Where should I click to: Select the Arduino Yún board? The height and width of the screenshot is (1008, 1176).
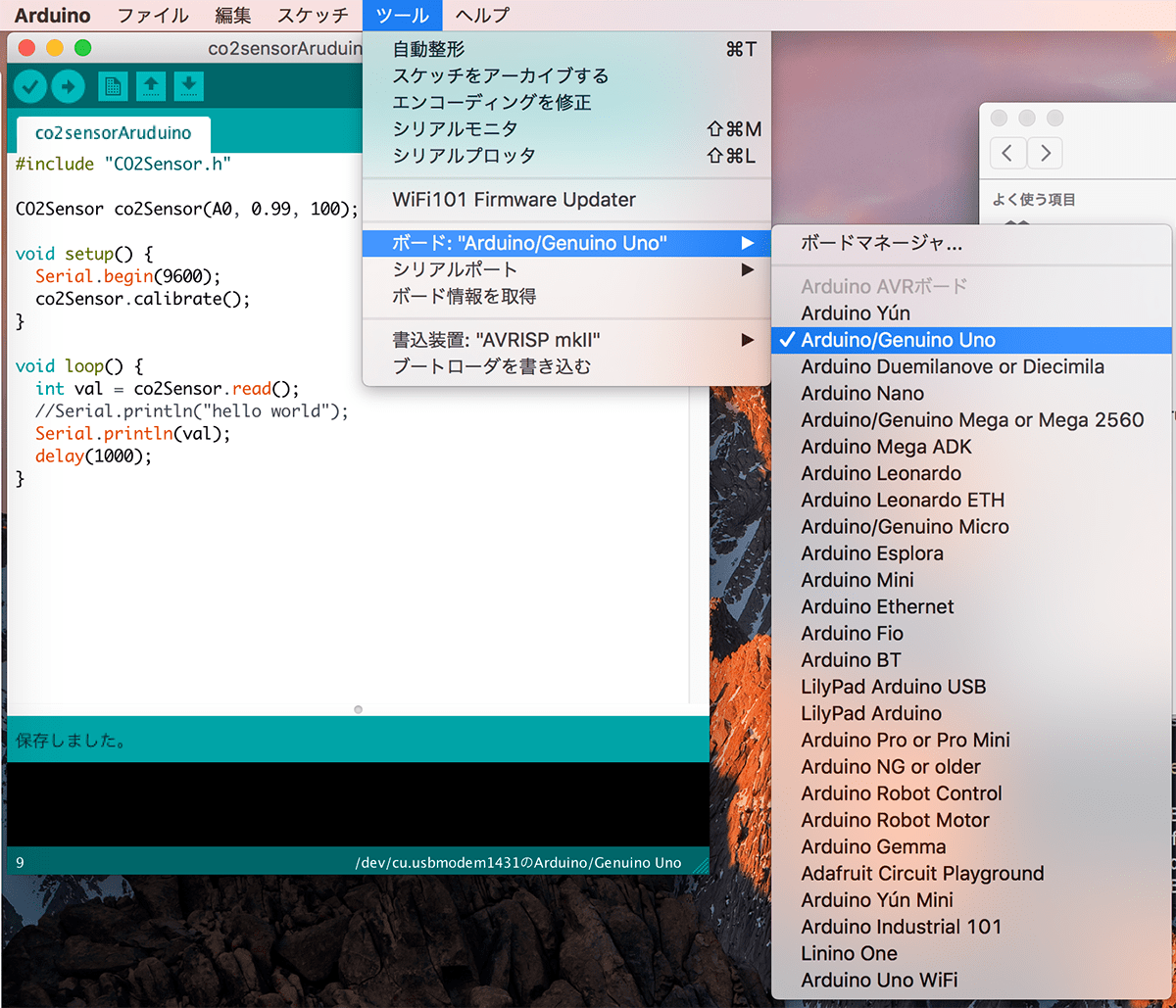coord(972,313)
